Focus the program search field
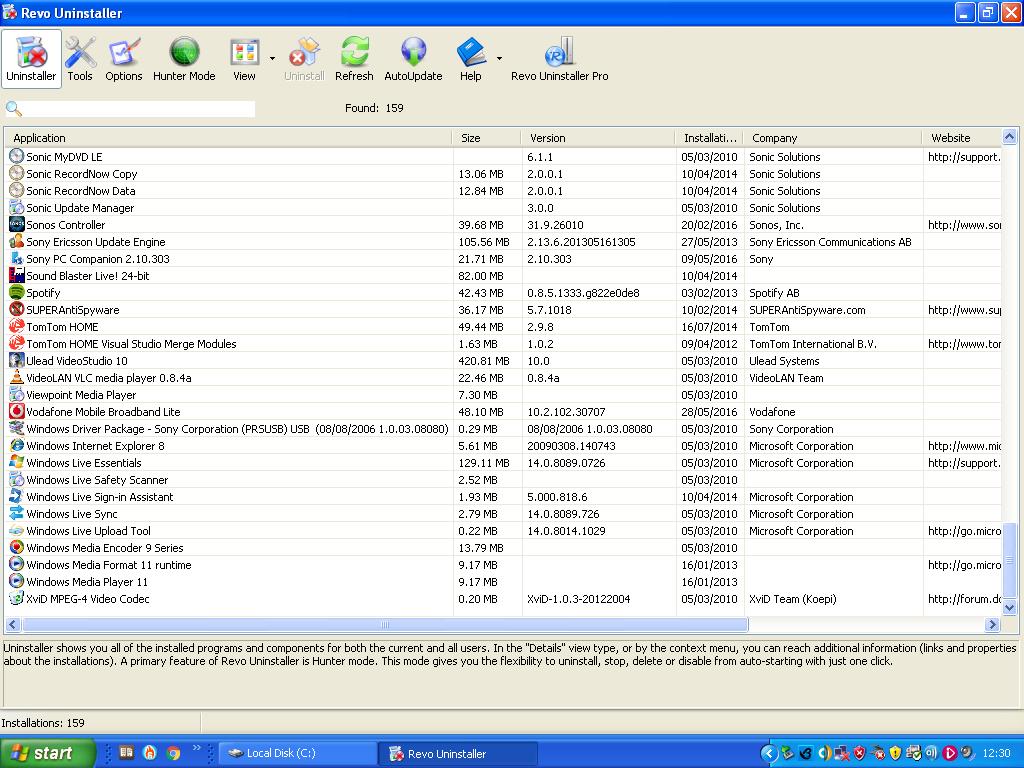Screen dimensions: 1024x768 tap(139, 108)
